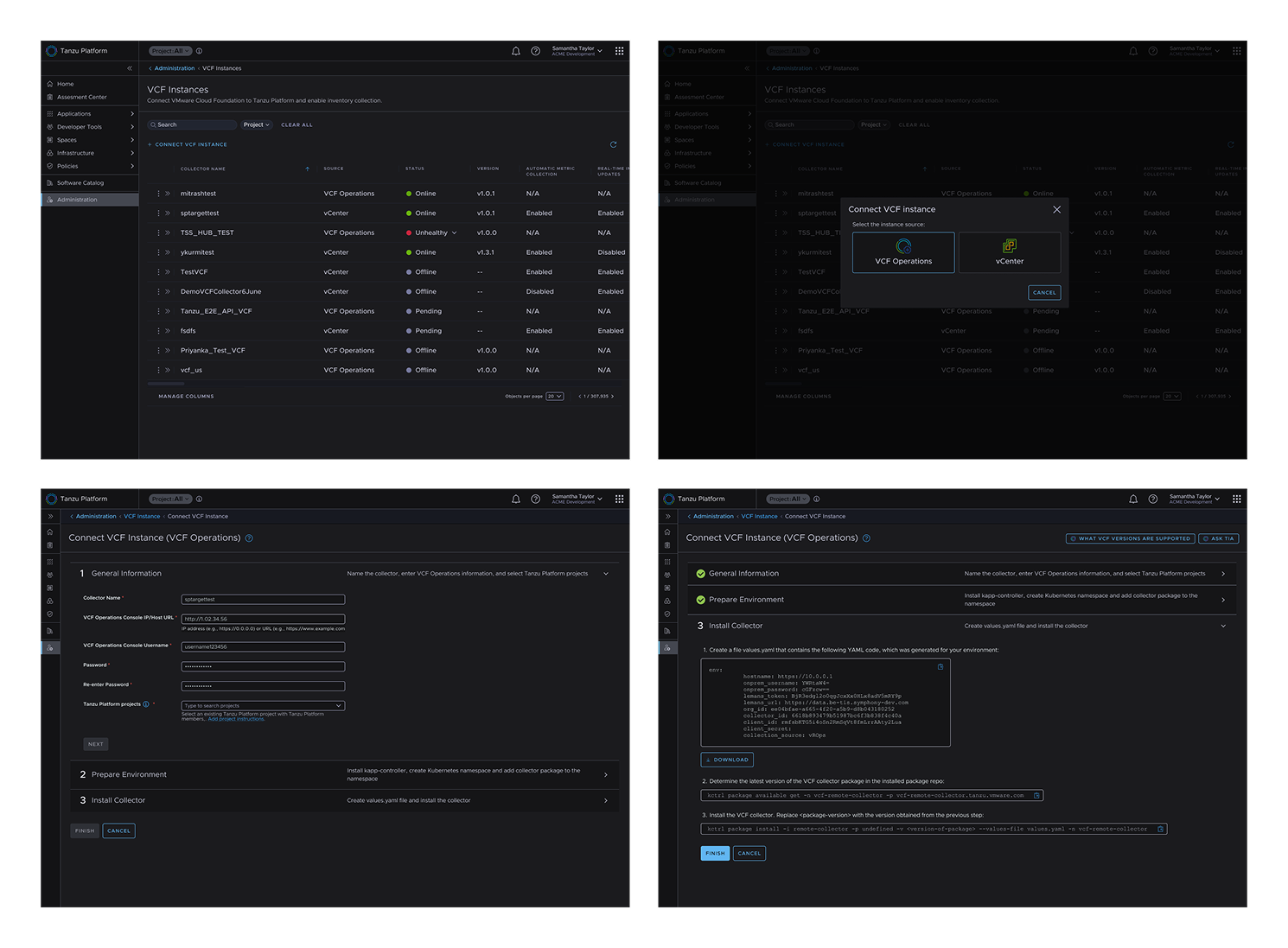Copy the kctrl package install command
This screenshot has width=1288, height=948.
(1161, 829)
